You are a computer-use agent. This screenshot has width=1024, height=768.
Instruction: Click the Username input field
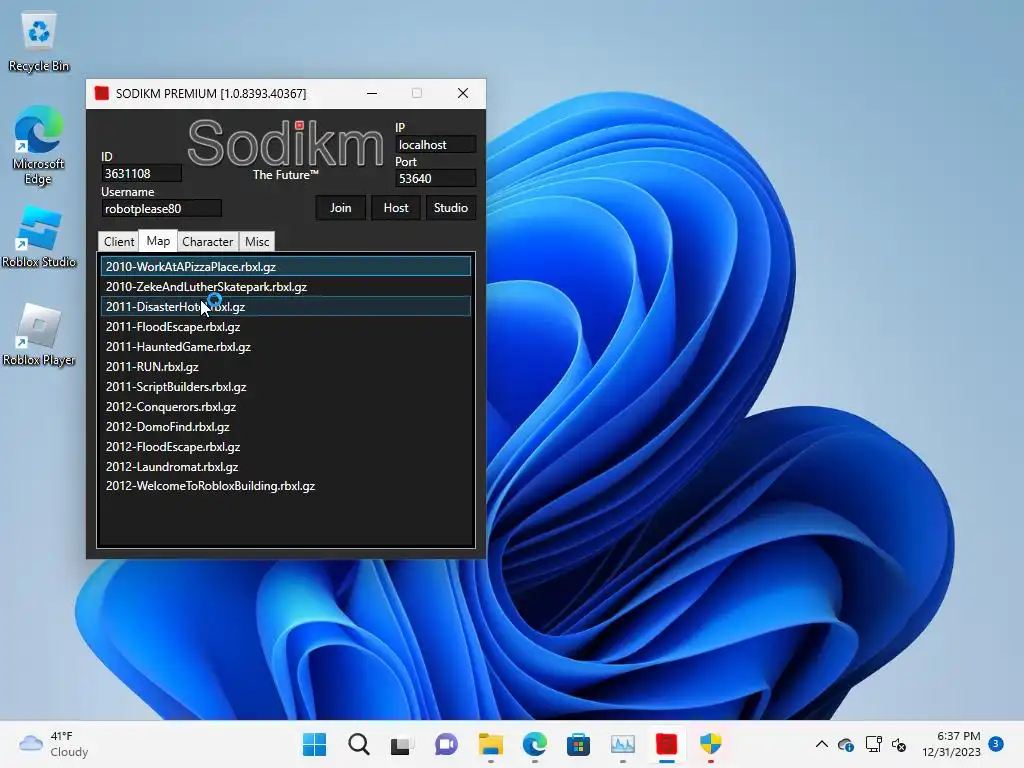[x=161, y=209]
